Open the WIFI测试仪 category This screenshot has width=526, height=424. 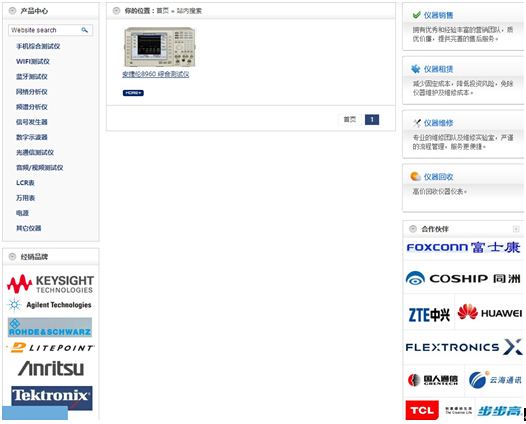point(33,61)
